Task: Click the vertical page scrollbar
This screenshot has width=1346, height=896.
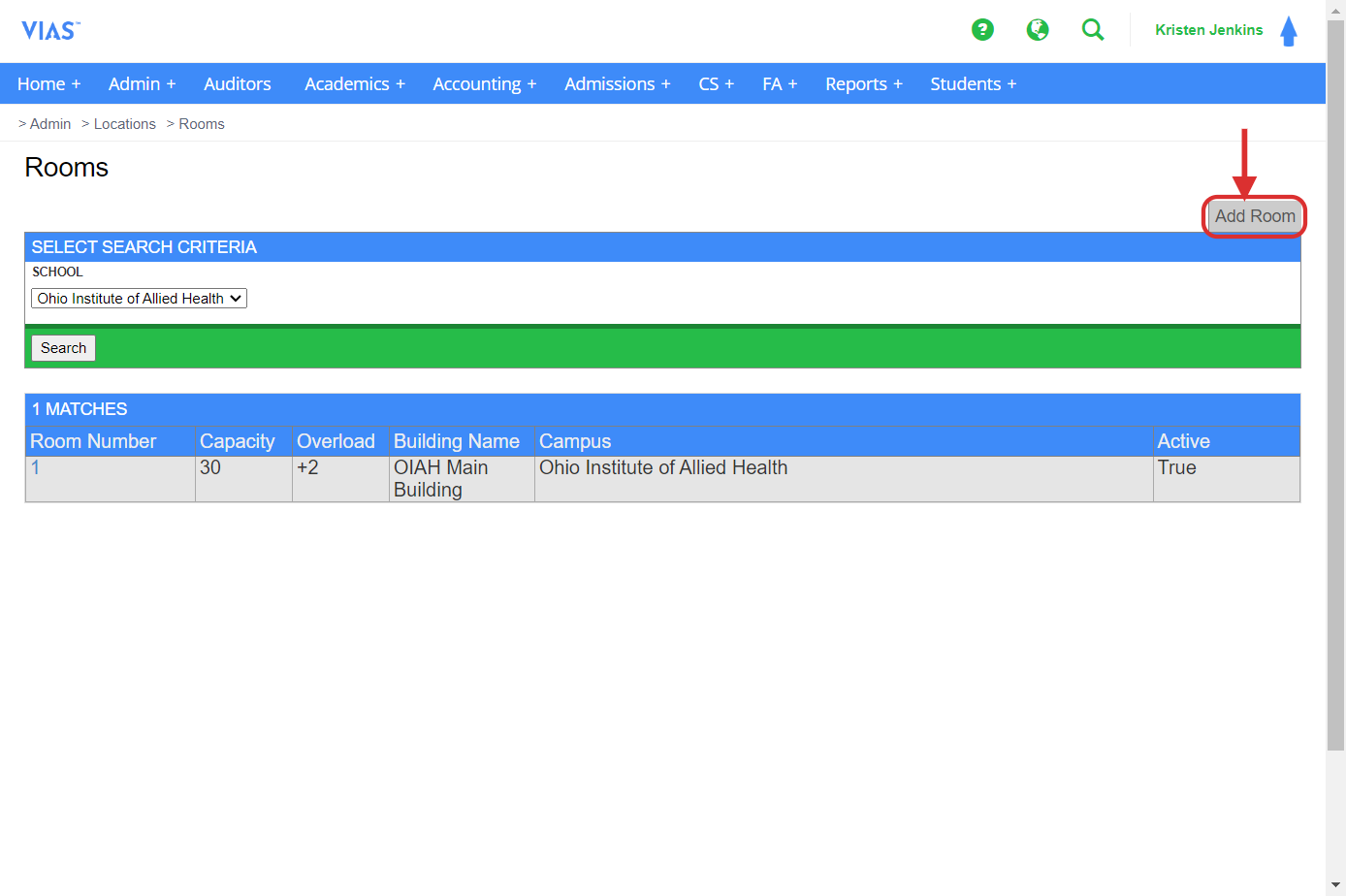Action: pyautogui.click(x=1335, y=388)
